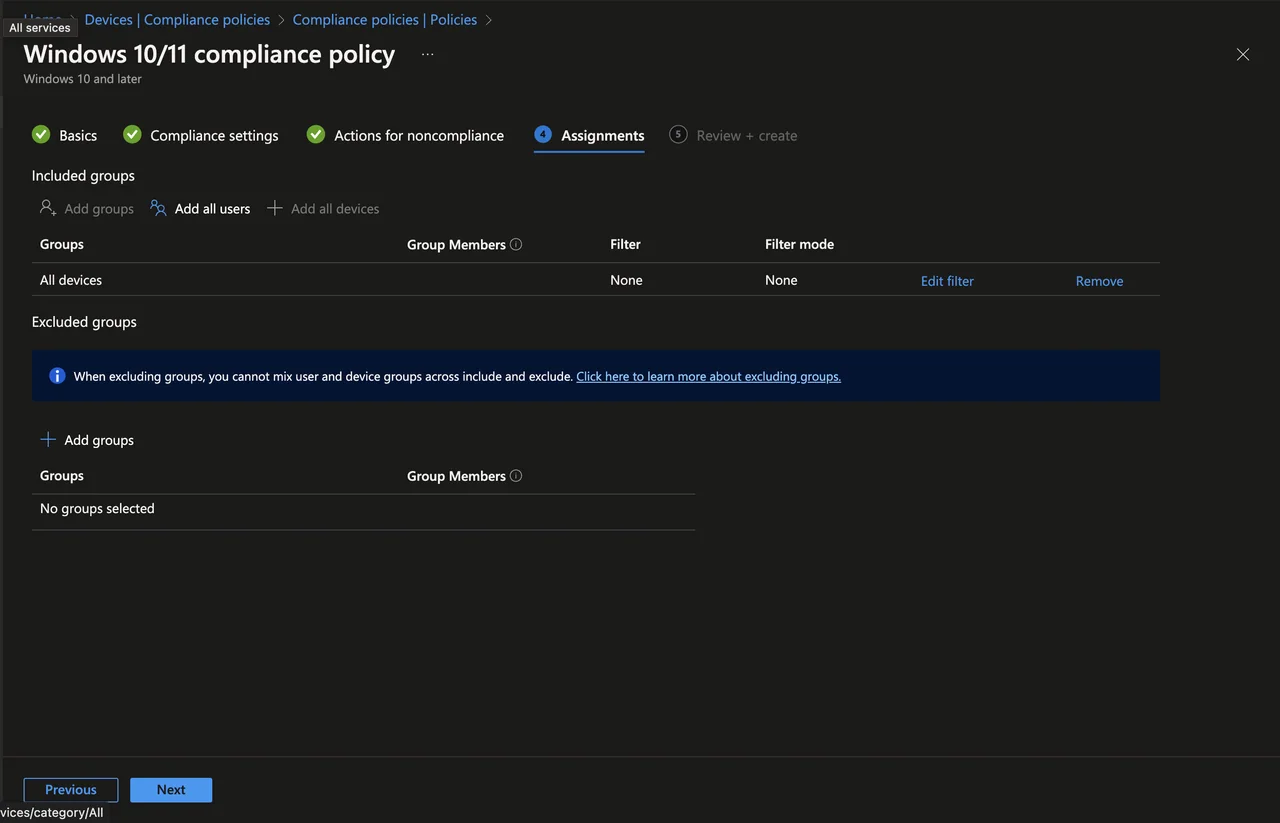Click the Excluded groups heading
Viewport: 1280px width, 823px height.
(x=84, y=322)
